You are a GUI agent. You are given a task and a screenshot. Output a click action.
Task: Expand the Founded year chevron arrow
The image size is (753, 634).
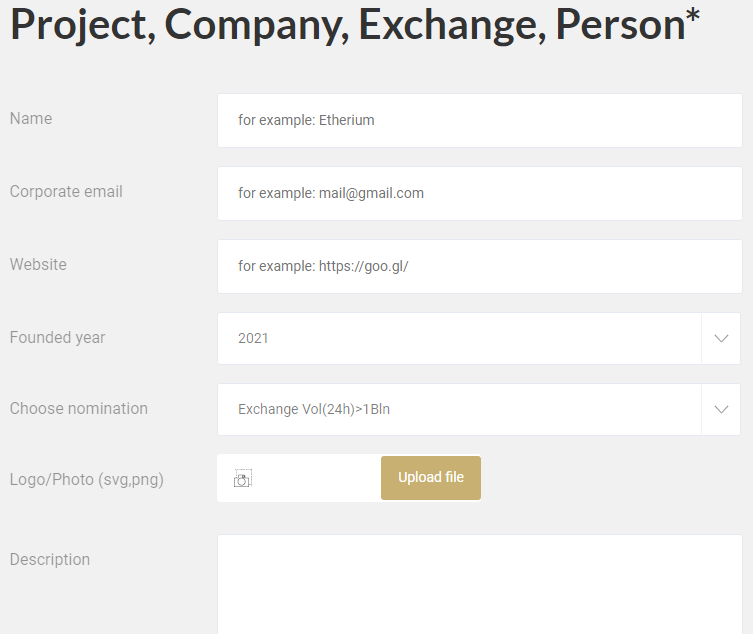point(721,338)
